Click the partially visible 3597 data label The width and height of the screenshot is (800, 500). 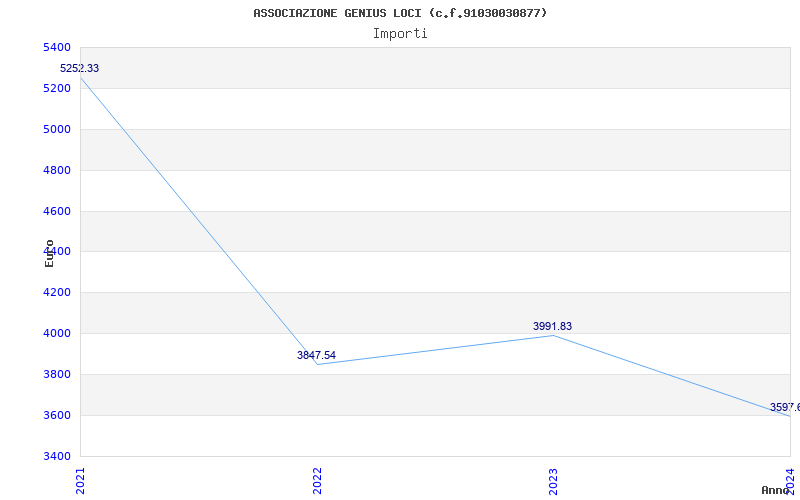[x=785, y=407]
